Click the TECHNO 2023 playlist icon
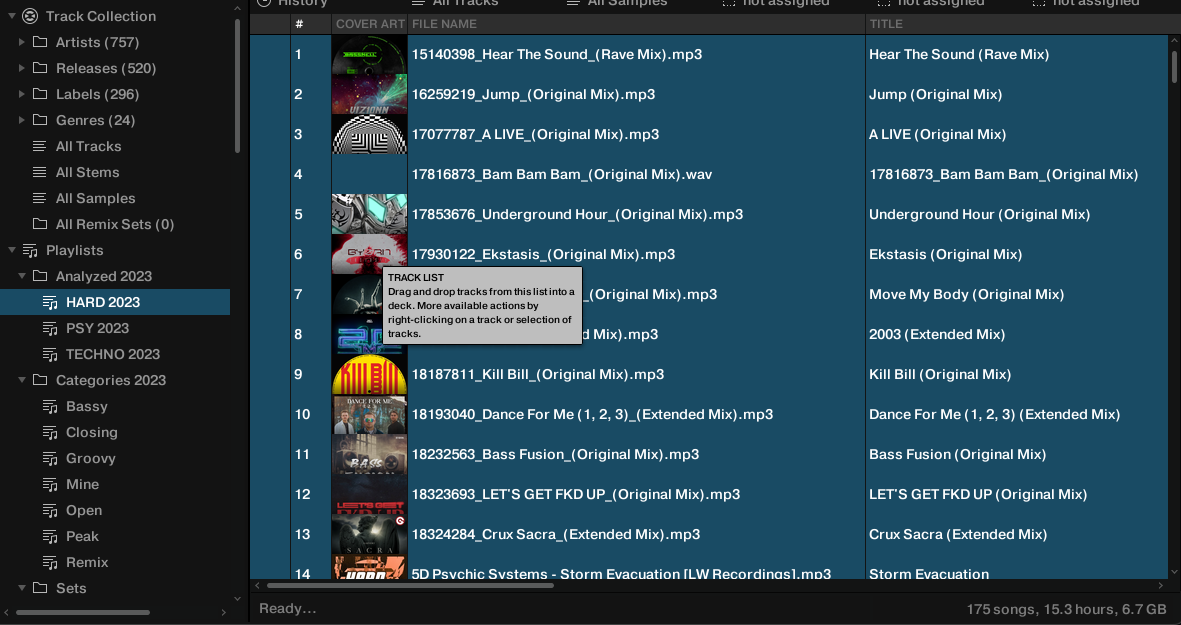 50,355
